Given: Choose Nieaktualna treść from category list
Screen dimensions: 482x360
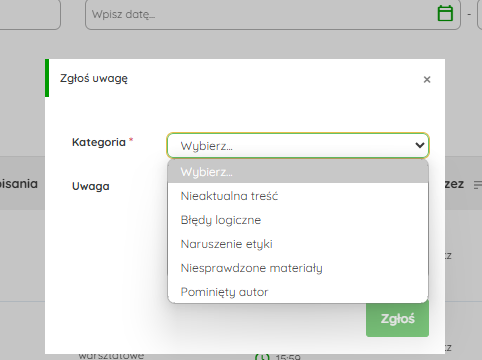Looking at the screenshot, I should click(x=298, y=196).
